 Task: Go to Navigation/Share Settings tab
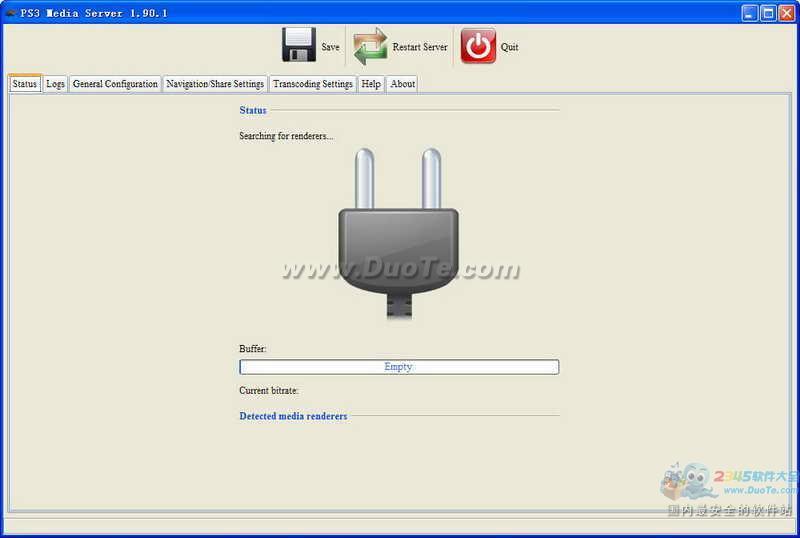(x=215, y=84)
